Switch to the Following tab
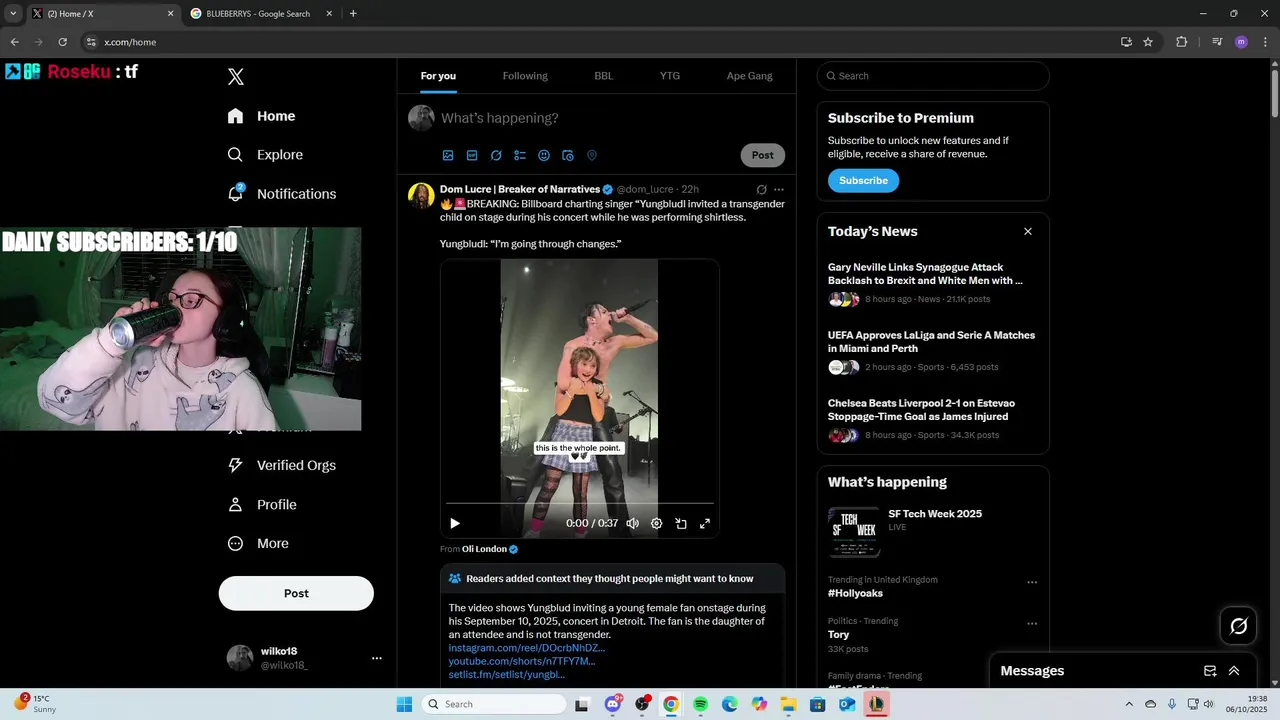 [x=525, y=76]
